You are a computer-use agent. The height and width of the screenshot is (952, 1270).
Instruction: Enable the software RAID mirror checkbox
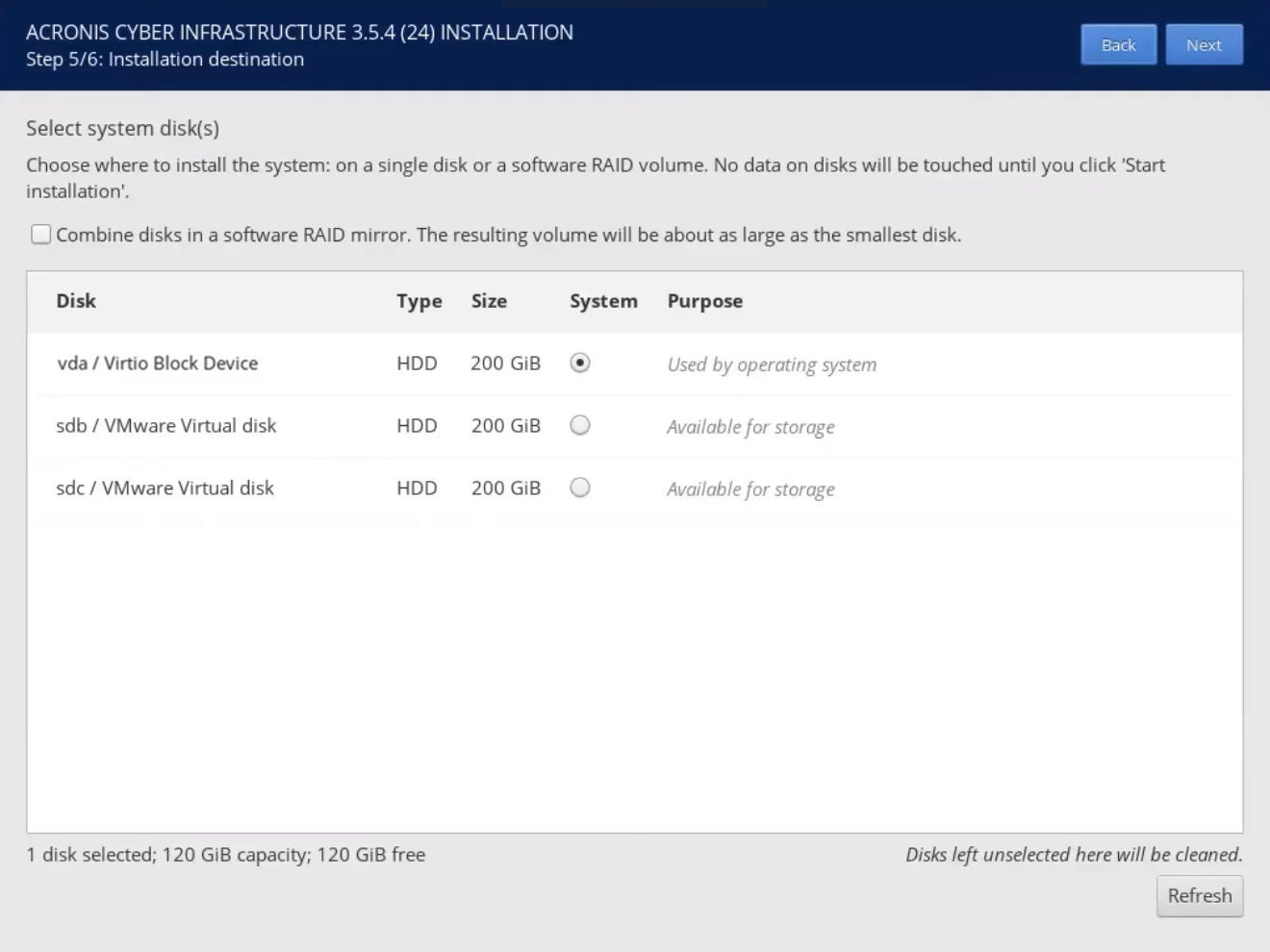[x=41, y=235]
